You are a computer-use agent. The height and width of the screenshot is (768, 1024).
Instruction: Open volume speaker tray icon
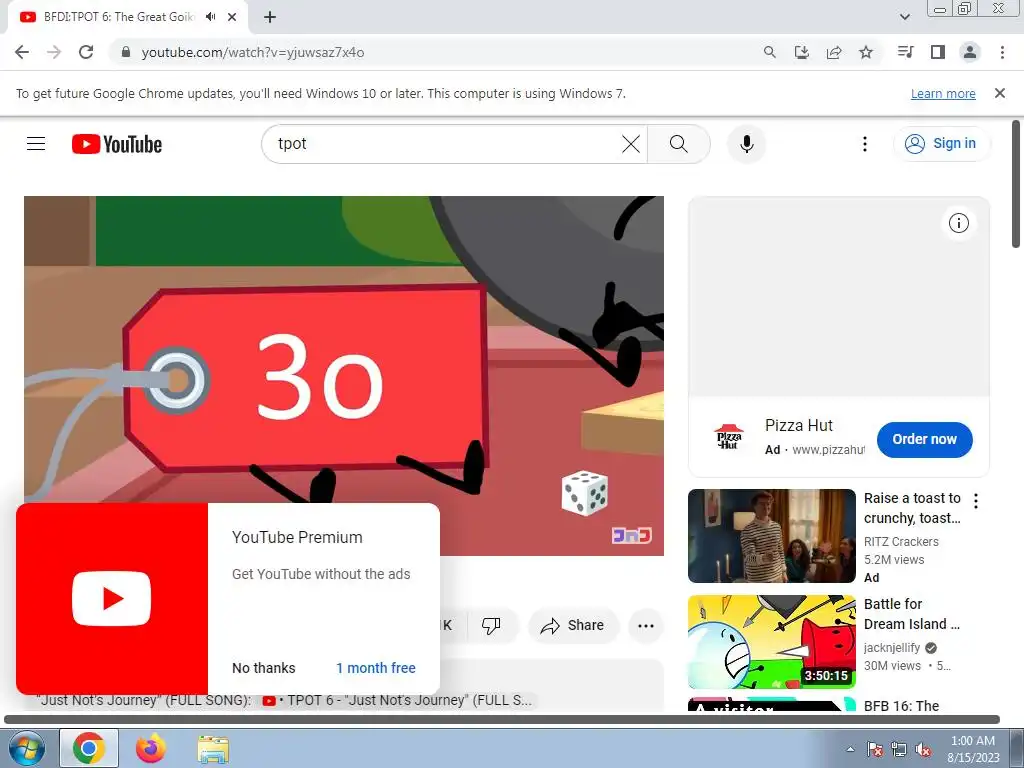[x=923, y=749]
